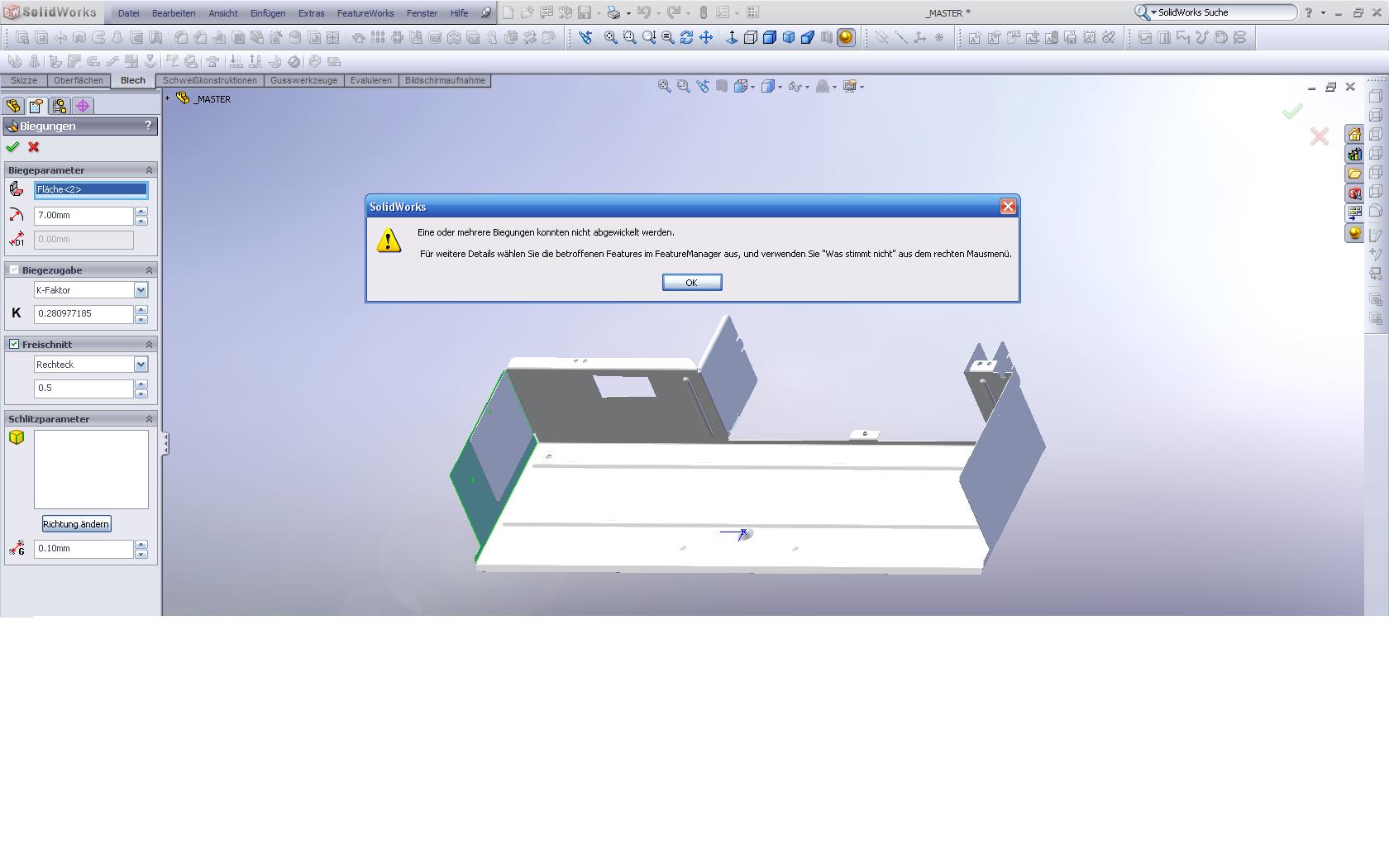The height and width of the screenshot is (868, 1389).
Task: Collapse the Schlitzparameter section
Action: coord(150,419)
